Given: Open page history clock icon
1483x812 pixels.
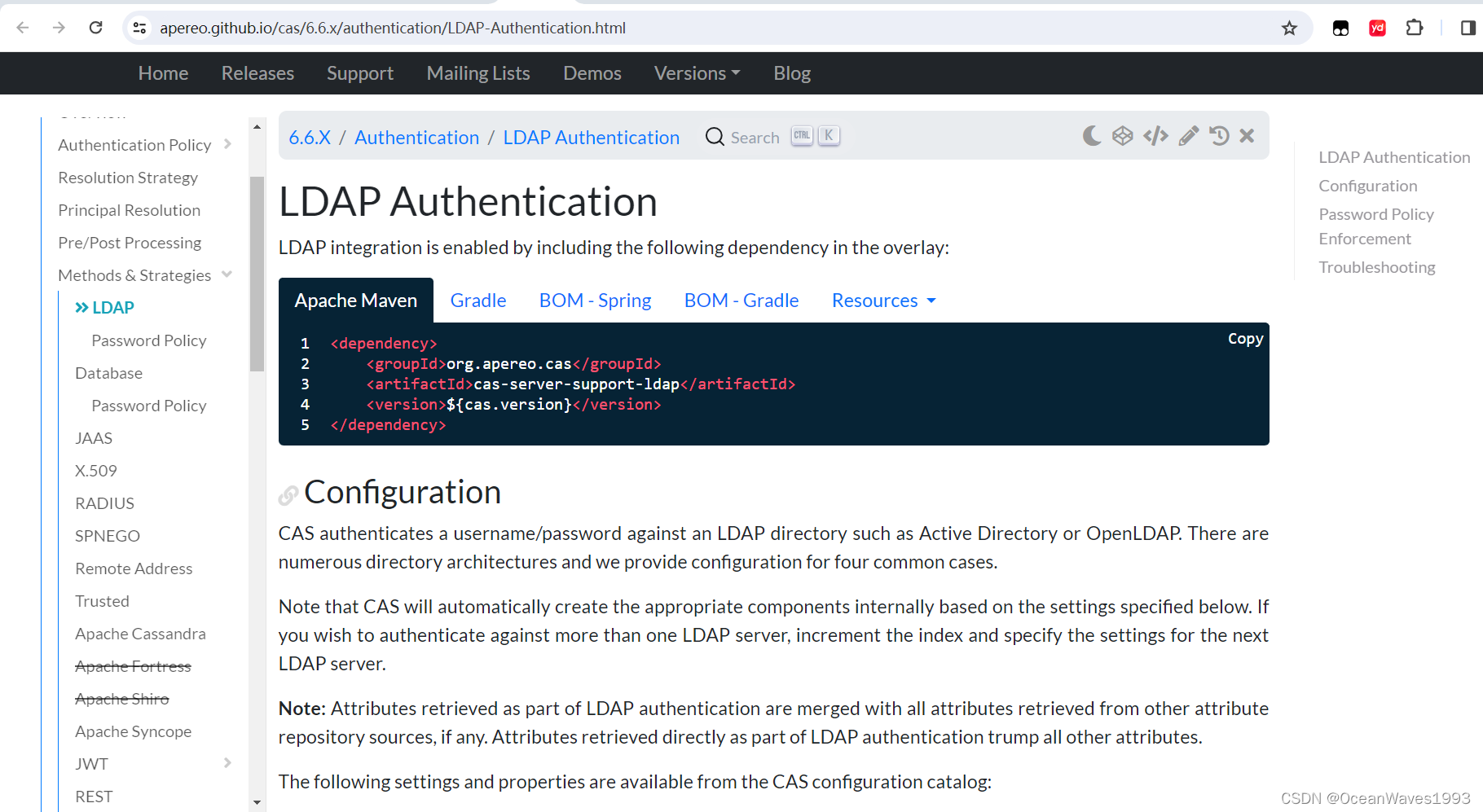Looking at the screenshot, I should coord(1219,136).
